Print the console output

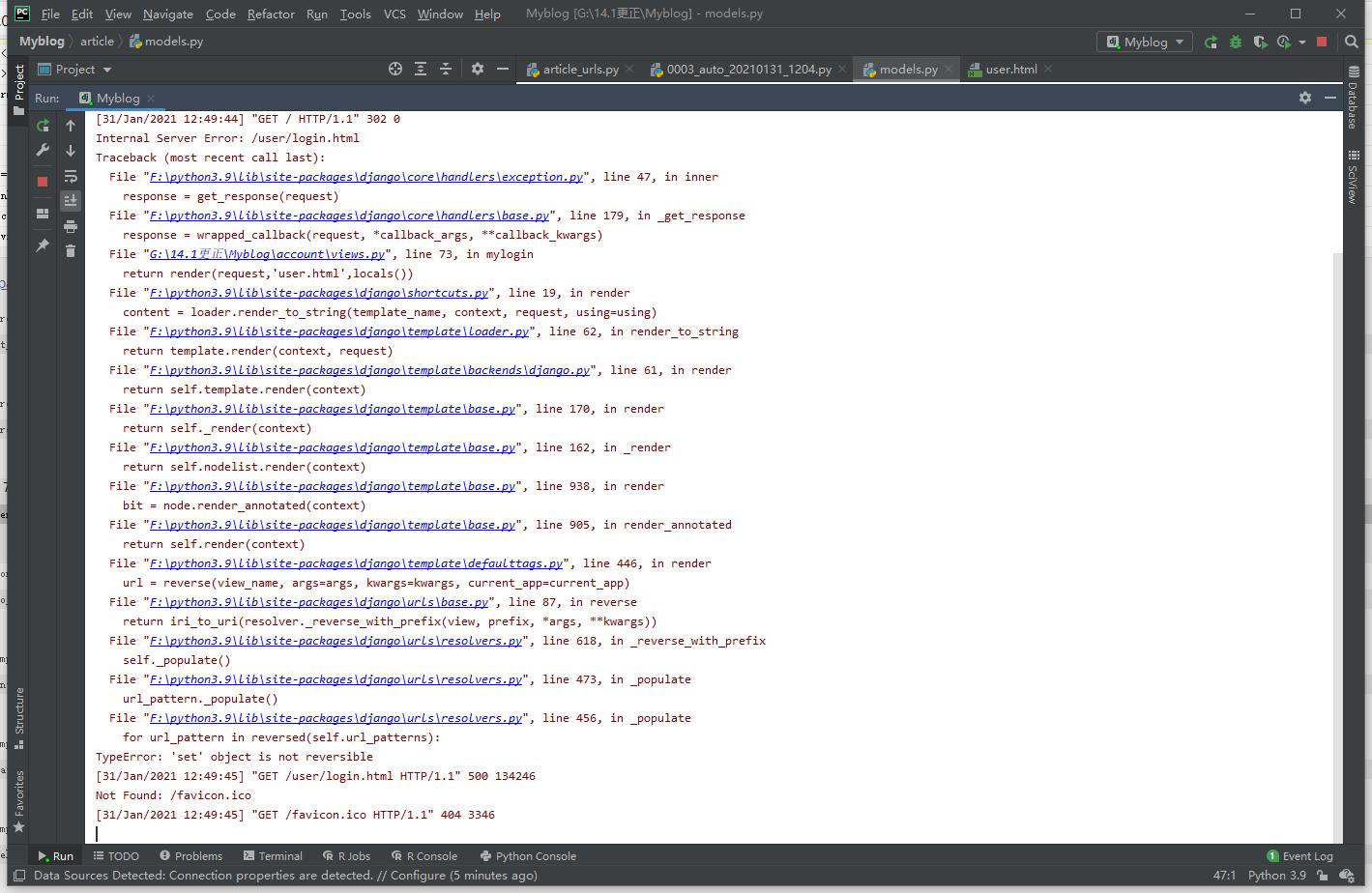[71, 226]
